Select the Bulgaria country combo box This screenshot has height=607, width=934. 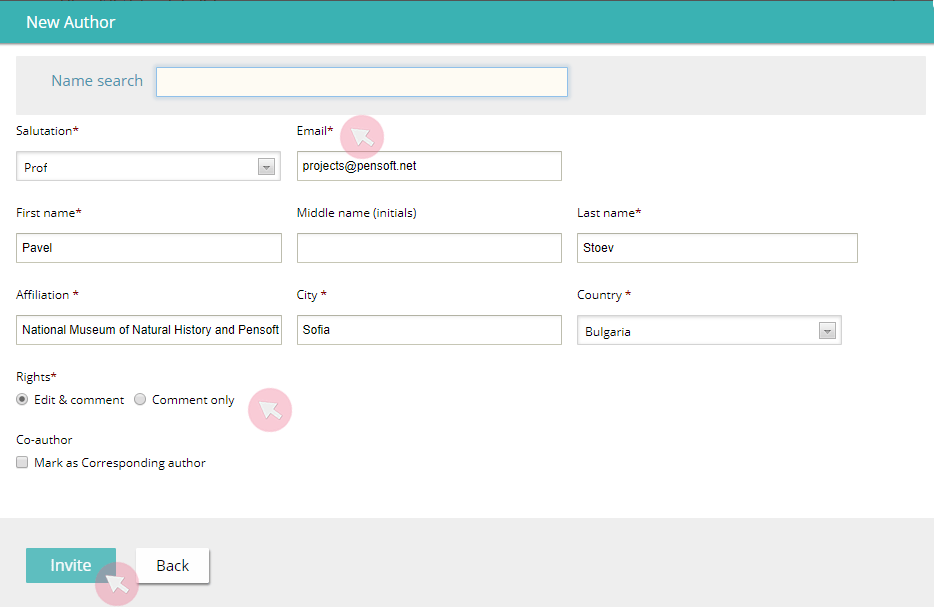pos(709,330)
